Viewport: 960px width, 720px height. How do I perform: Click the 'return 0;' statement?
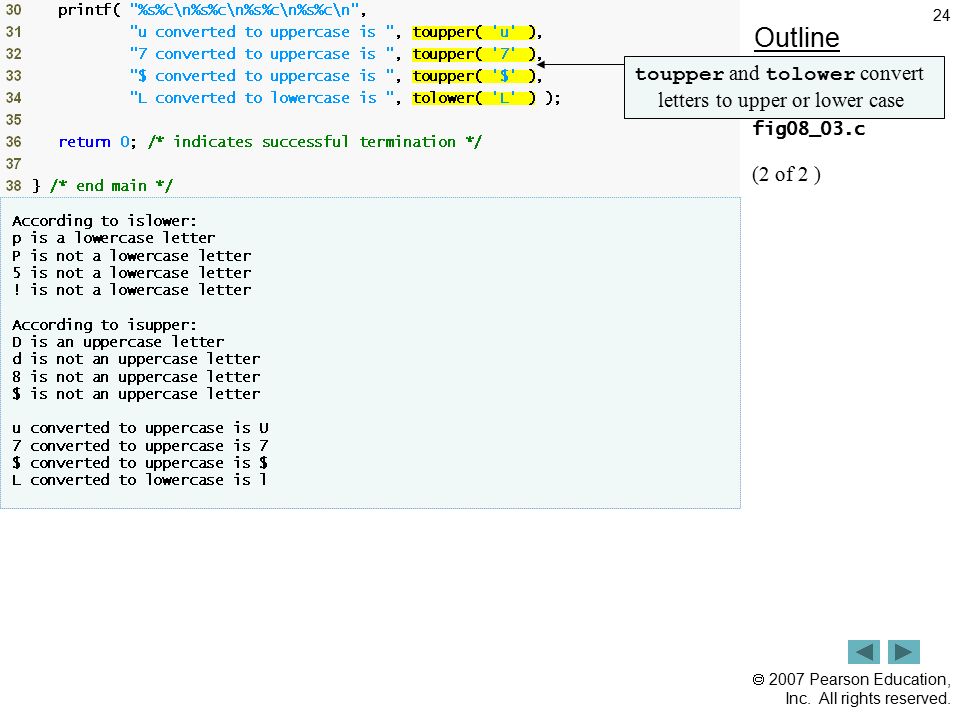[97, 142]
